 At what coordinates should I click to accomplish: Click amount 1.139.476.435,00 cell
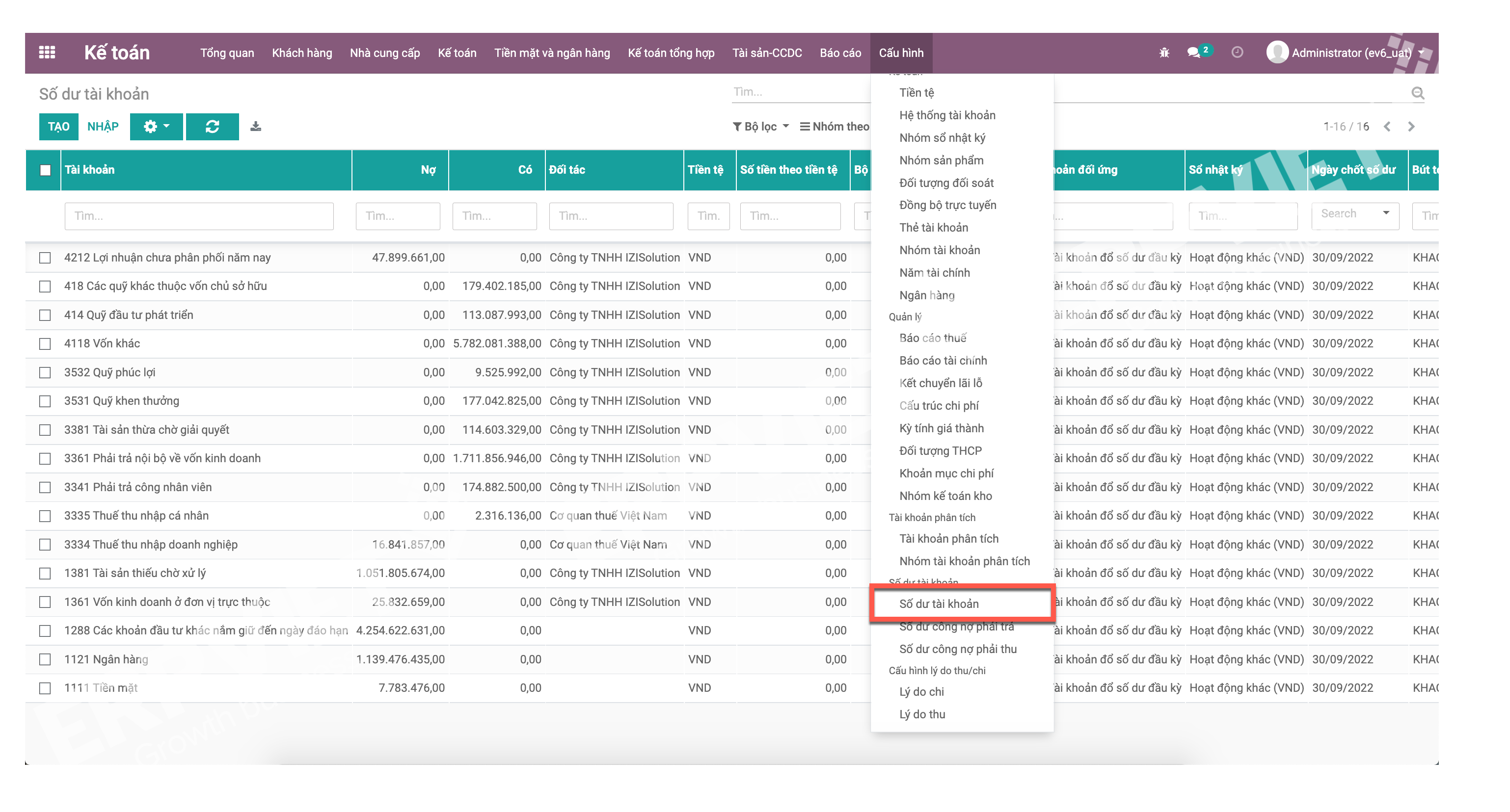click(x=401, y=660)
